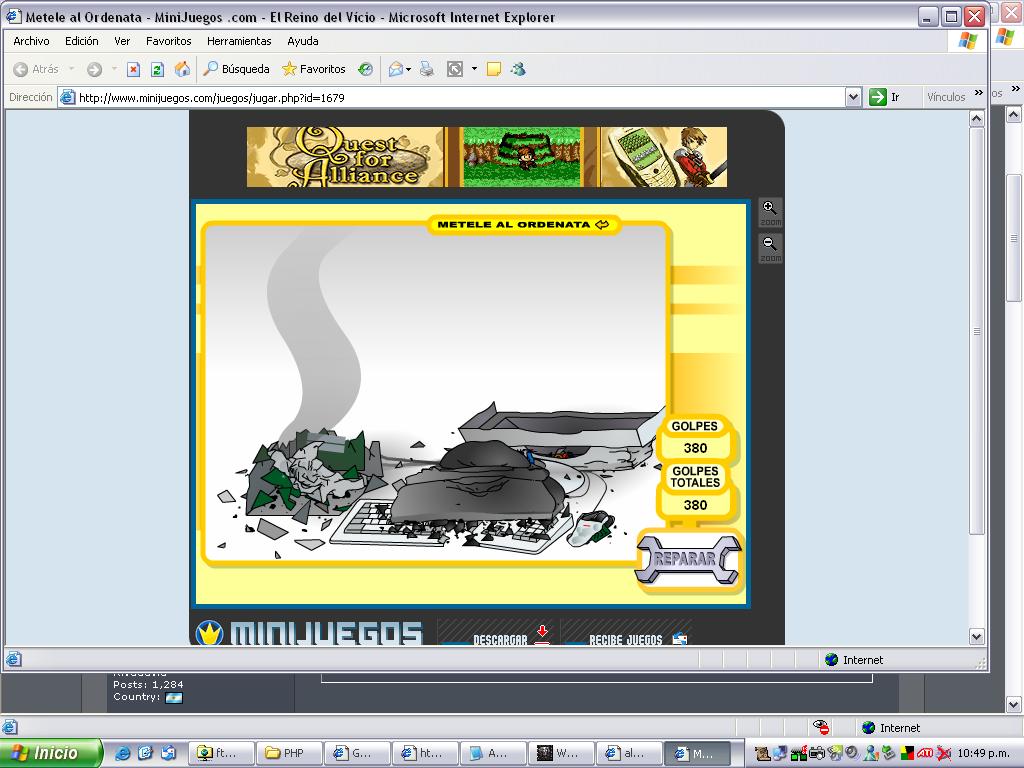Expand the Back history dropdown arrow
The image size is (1024, 768).
[71, 69]
